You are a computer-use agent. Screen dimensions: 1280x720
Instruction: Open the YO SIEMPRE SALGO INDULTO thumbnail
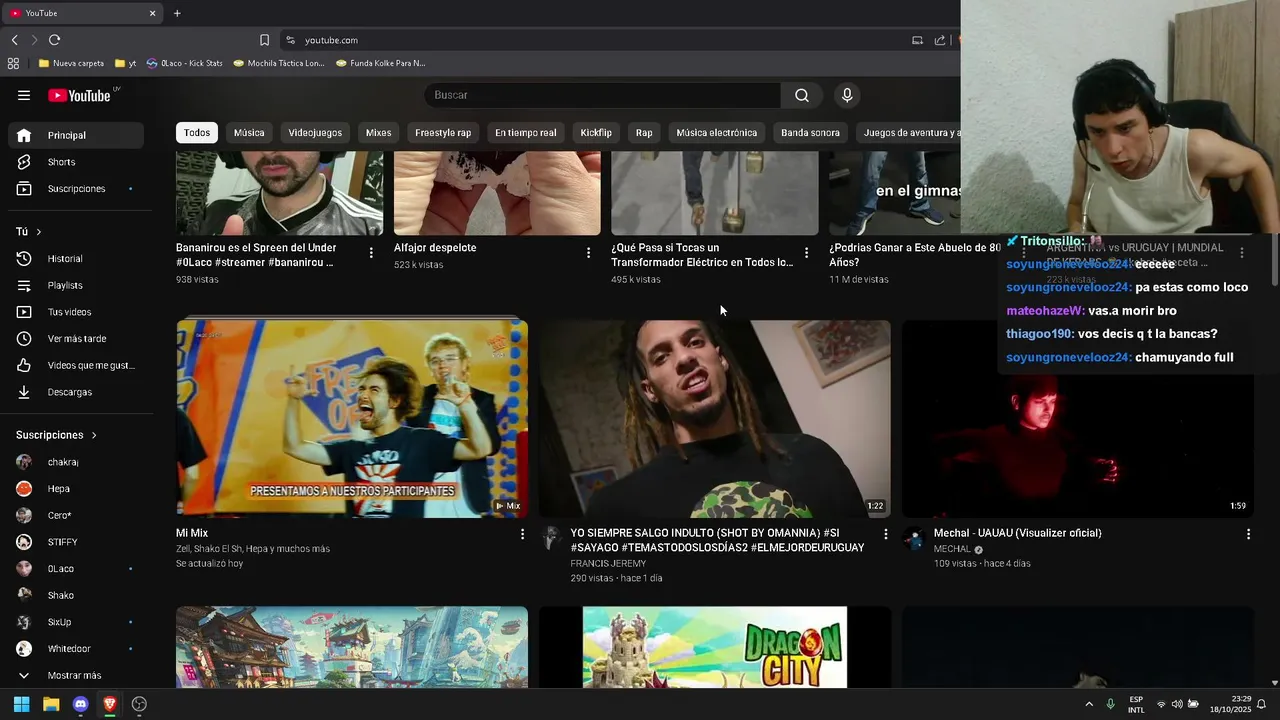715,419
